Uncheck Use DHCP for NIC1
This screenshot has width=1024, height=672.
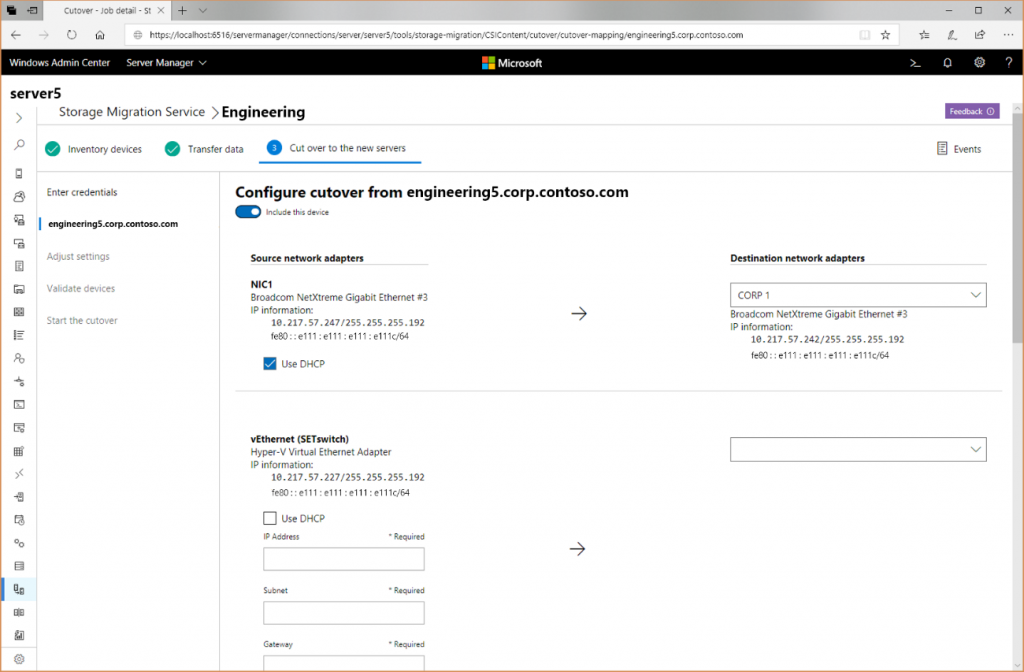pos(270,364)
